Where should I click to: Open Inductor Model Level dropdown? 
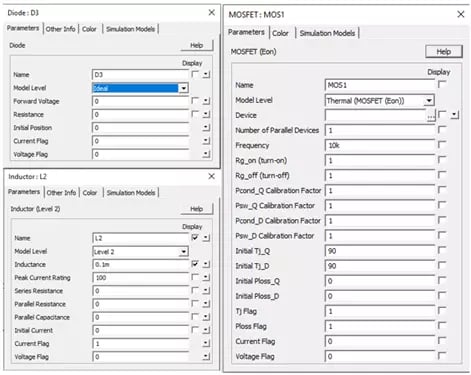click(183, 252)
